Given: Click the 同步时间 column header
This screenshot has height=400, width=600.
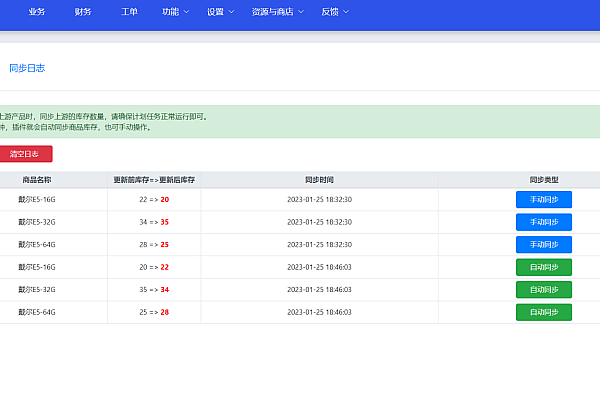Looking at the screenshot, I should [x=320, y=180].
